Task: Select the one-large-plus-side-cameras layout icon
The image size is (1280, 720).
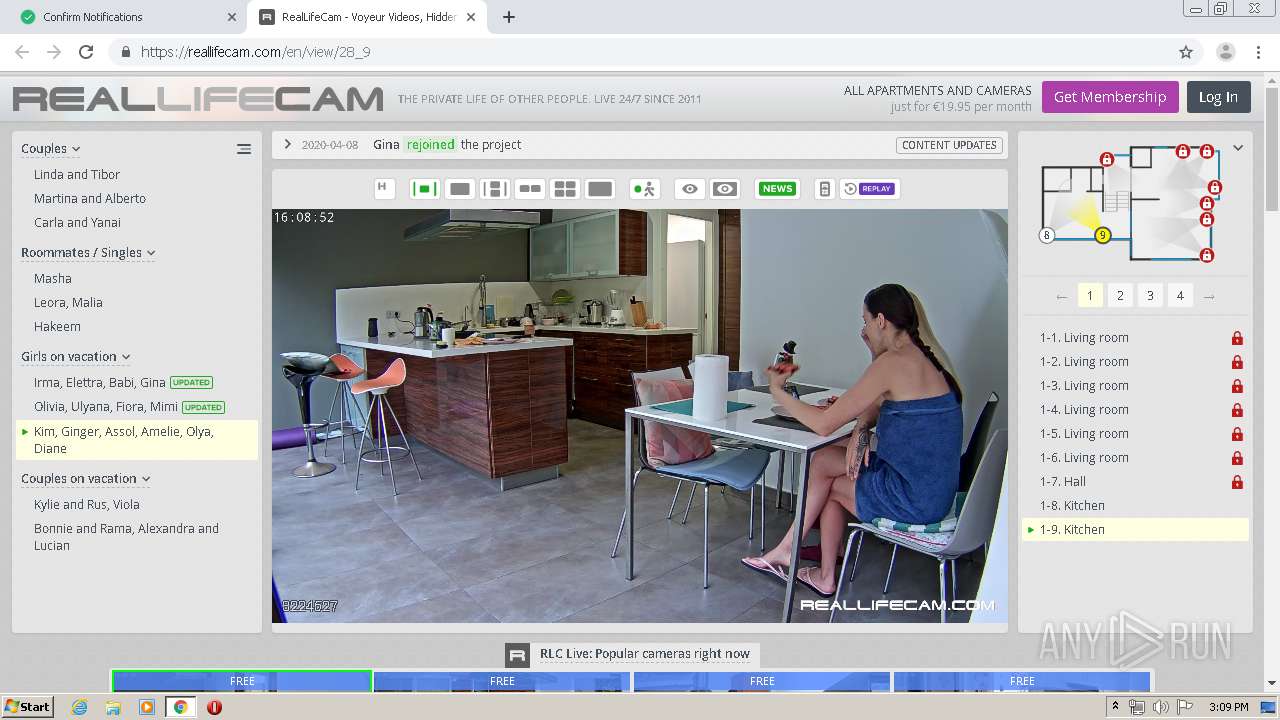Action: point(495,188)
